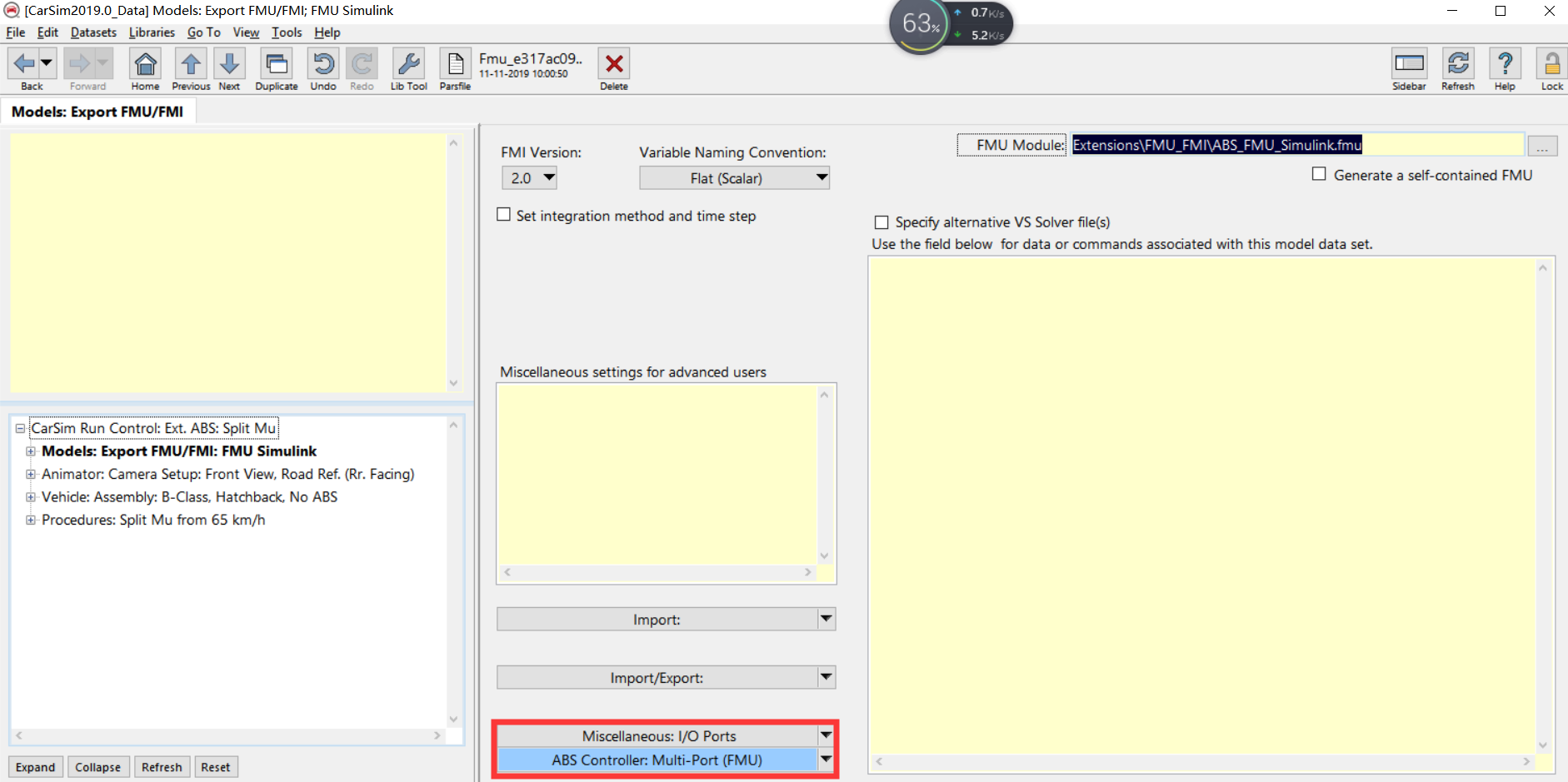Open the Go To menu

204,32
